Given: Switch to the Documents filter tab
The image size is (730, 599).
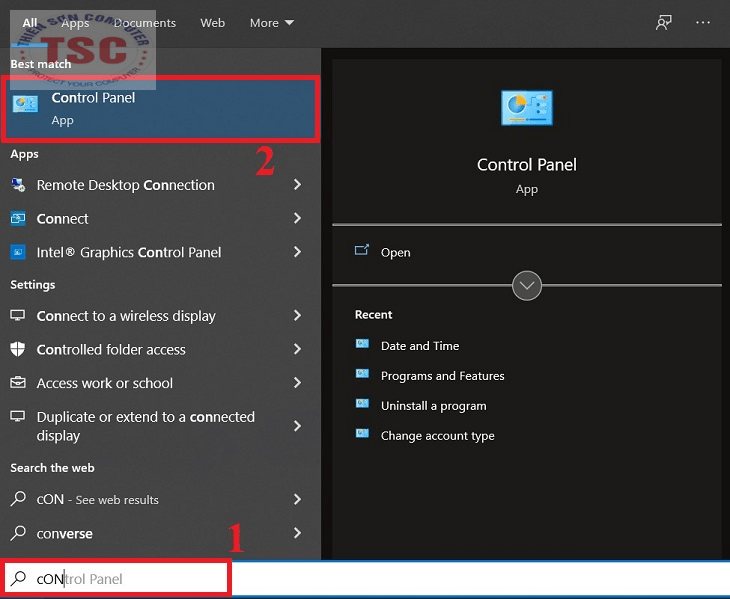Looking at the screenshot, I should click(x=145, y=23).
